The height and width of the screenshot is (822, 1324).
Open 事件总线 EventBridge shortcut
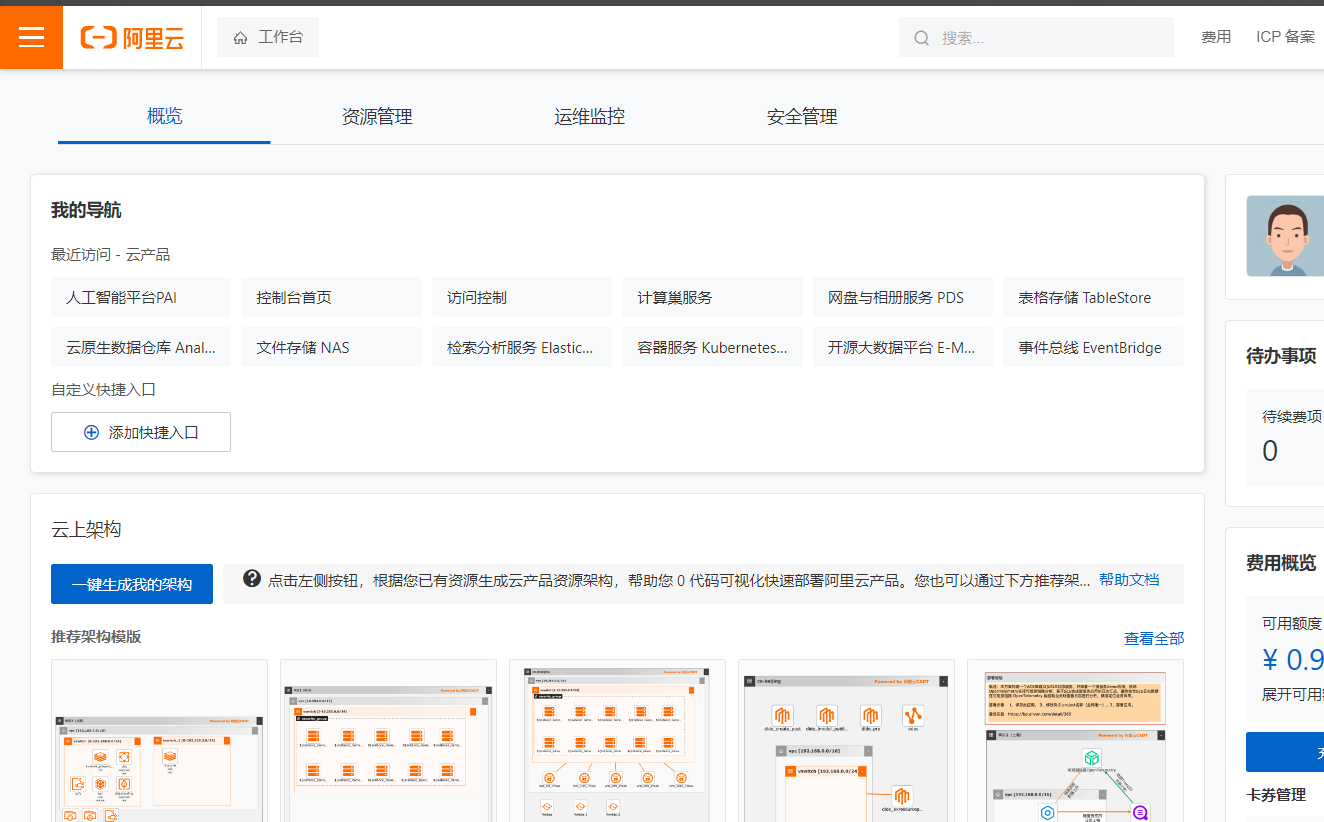click(x=1093, y=347)
